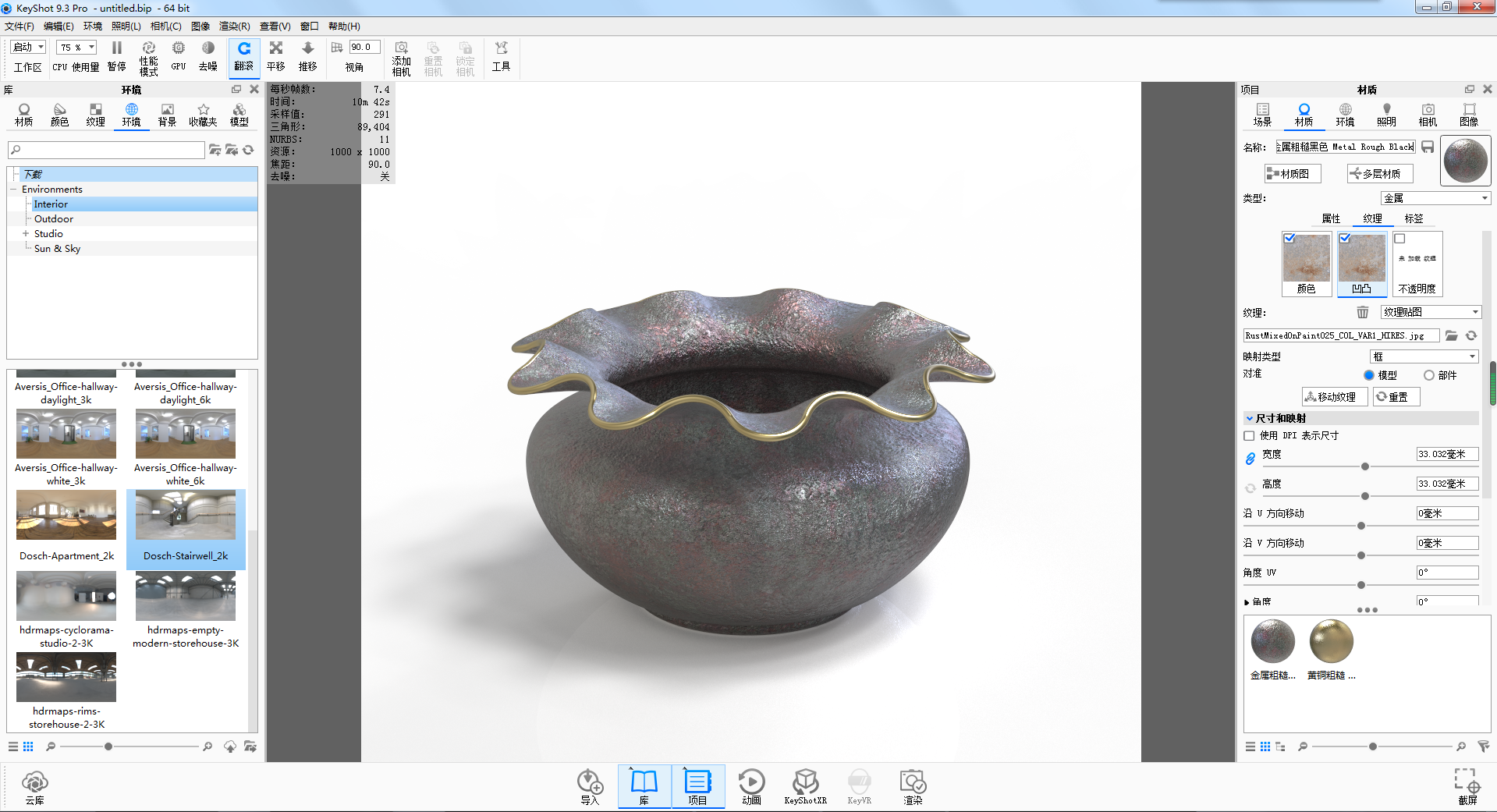Open the Animation (动画) timeline
1497x812 pixels.
pos(752,787)
